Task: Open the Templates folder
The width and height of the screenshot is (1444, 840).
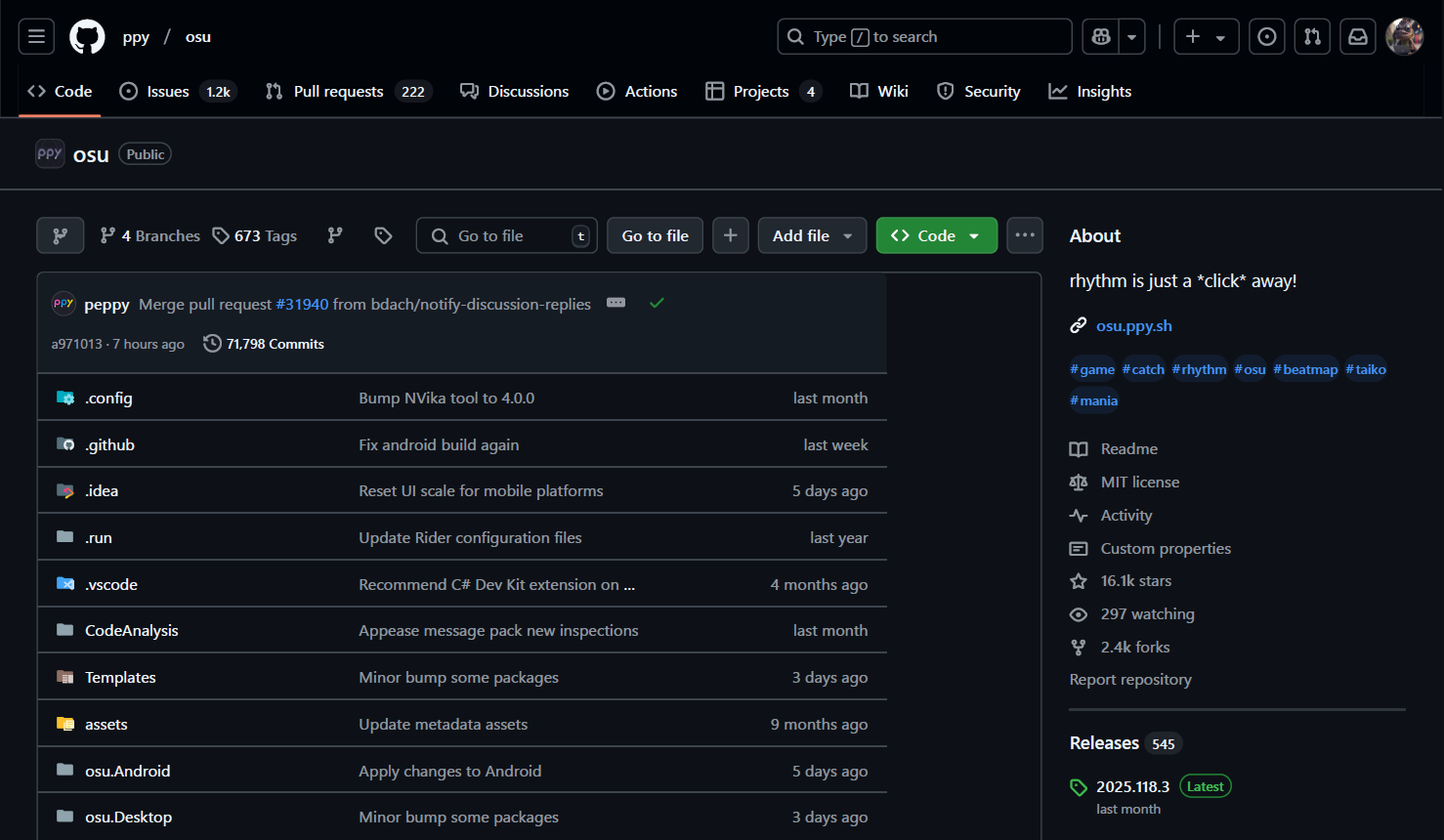Action: [x=120, y=677]
